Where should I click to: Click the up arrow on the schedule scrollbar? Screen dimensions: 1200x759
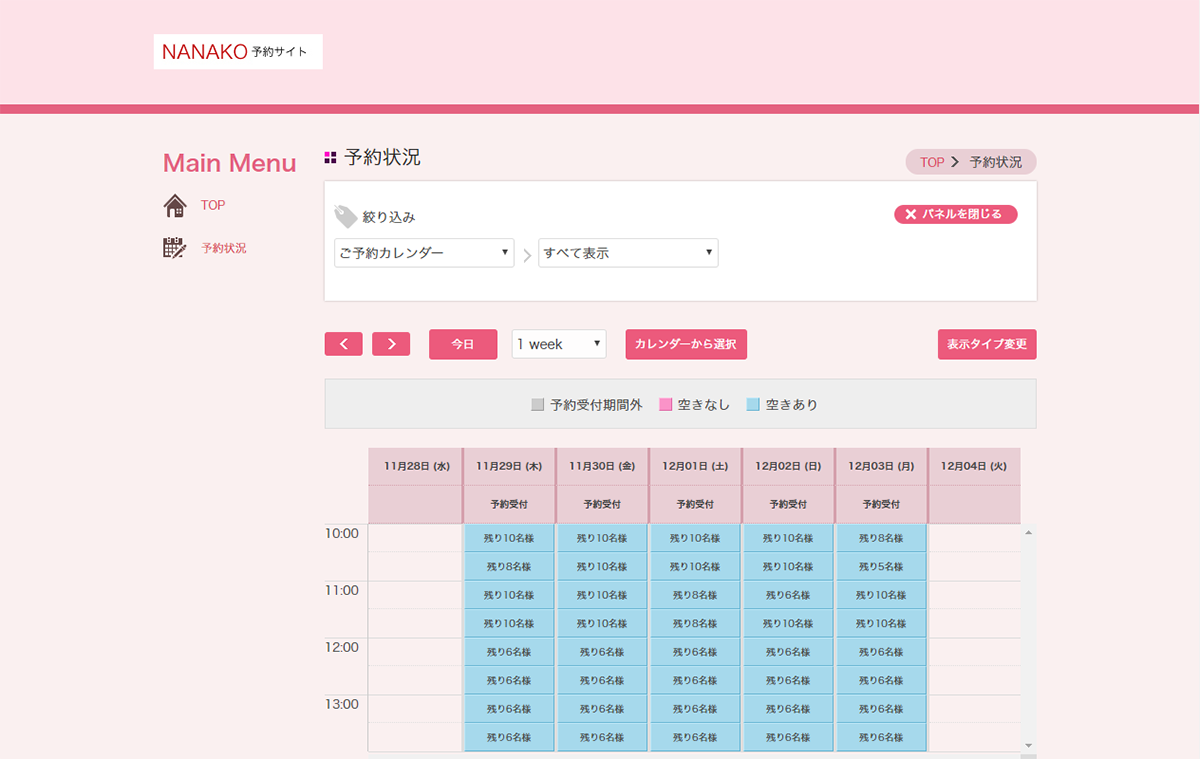[1028, 533]
